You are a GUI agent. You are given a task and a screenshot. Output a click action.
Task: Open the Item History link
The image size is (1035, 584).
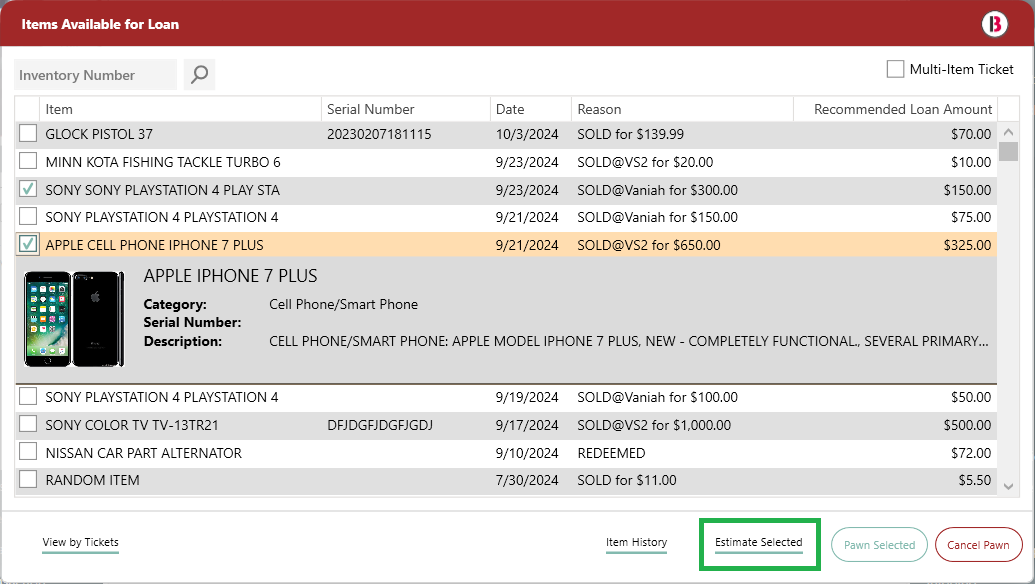(636, 542)
